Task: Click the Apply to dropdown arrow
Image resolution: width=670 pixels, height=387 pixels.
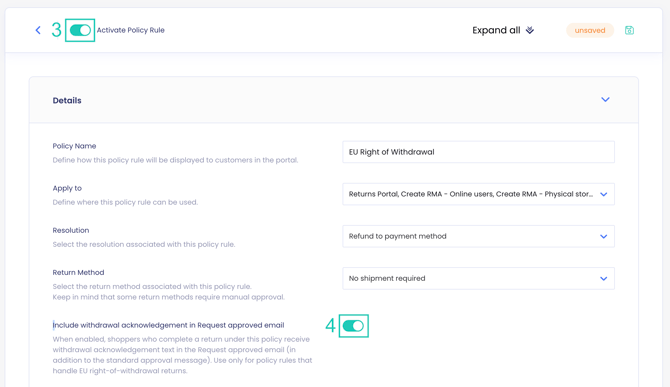Action: click(x=603, y=194)
